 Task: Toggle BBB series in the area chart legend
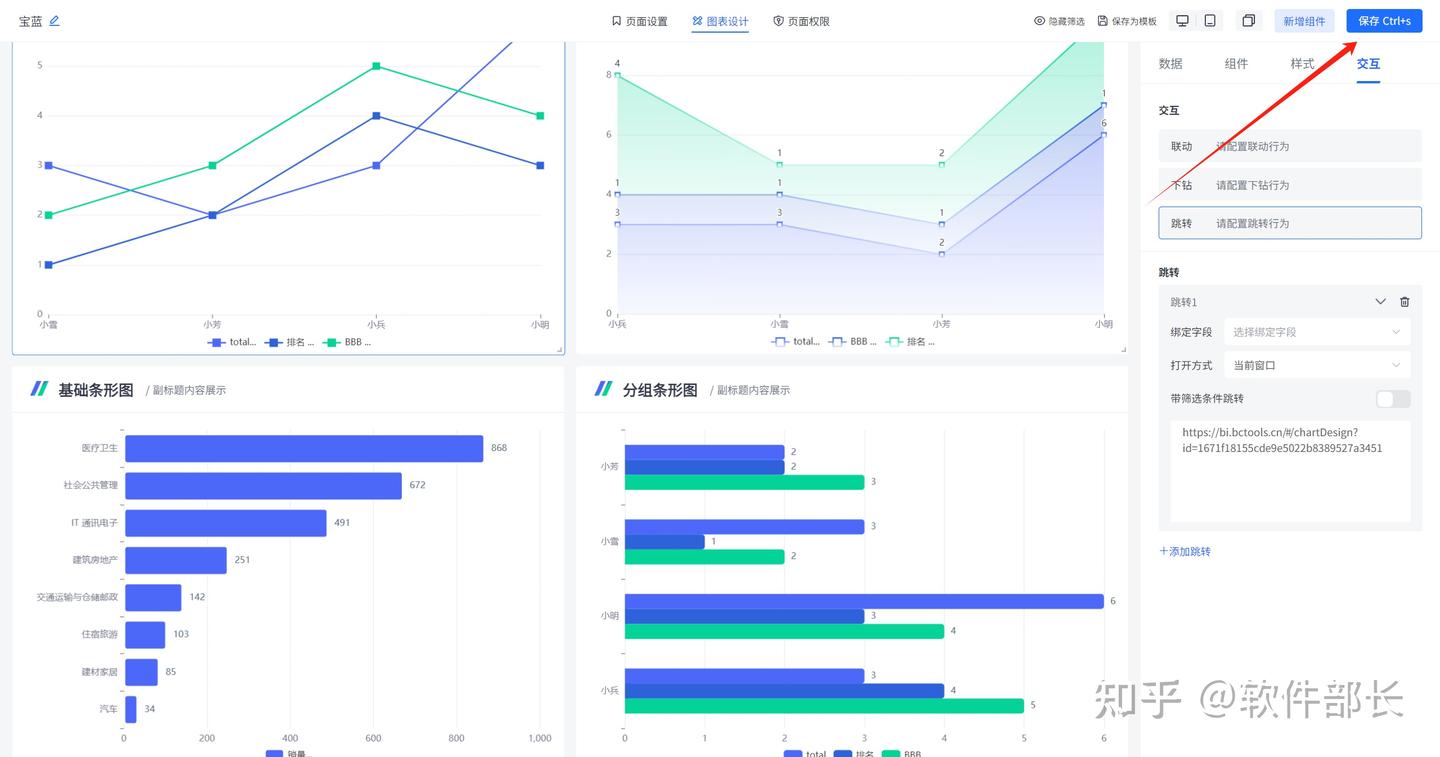tap(854, 342)
